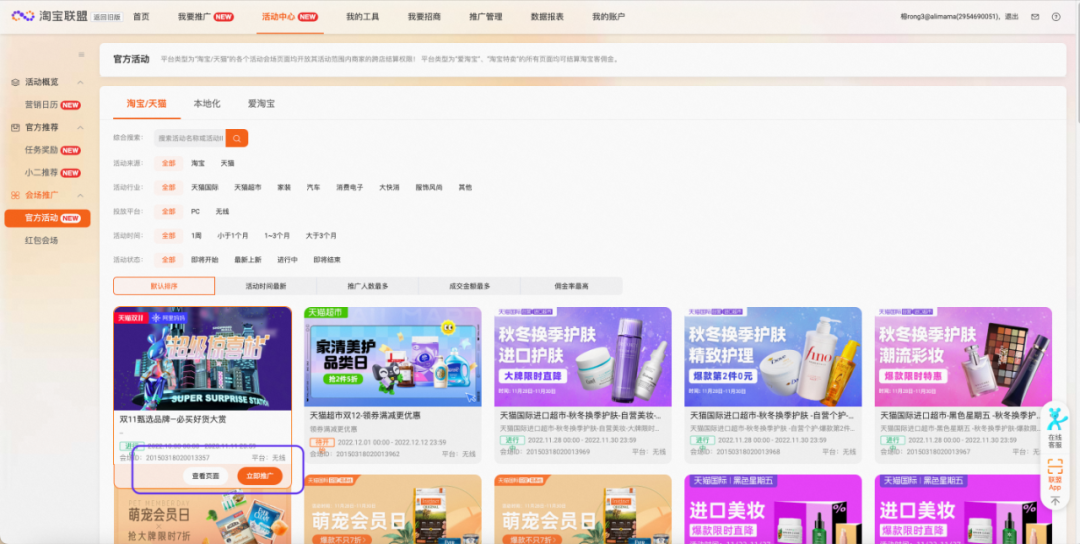Filter 活动行业 by 其他
This screenshot has width=1080, height=544.
click(466, 187)
